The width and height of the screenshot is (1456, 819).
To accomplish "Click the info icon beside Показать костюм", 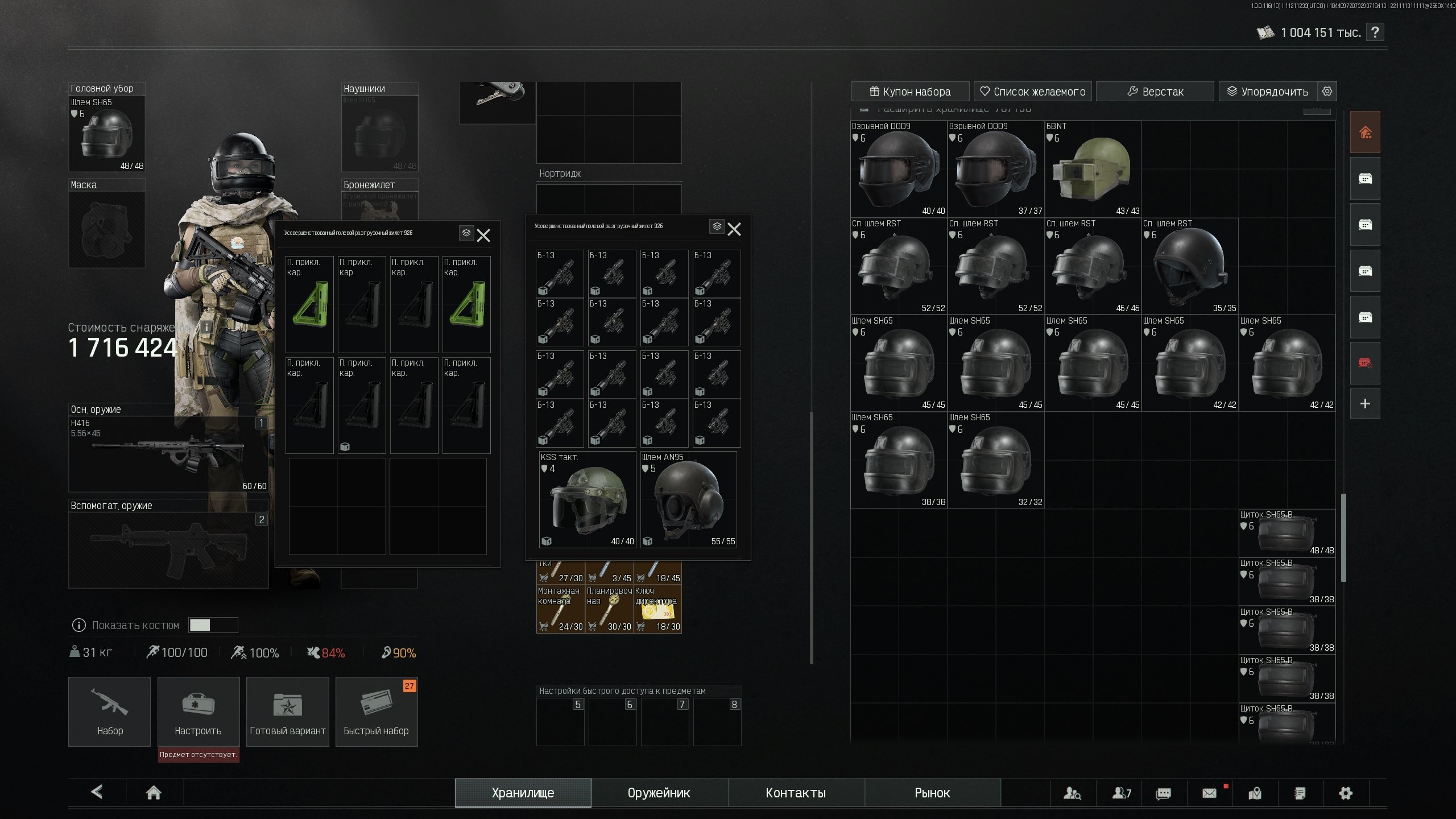I will click(78, 625).
